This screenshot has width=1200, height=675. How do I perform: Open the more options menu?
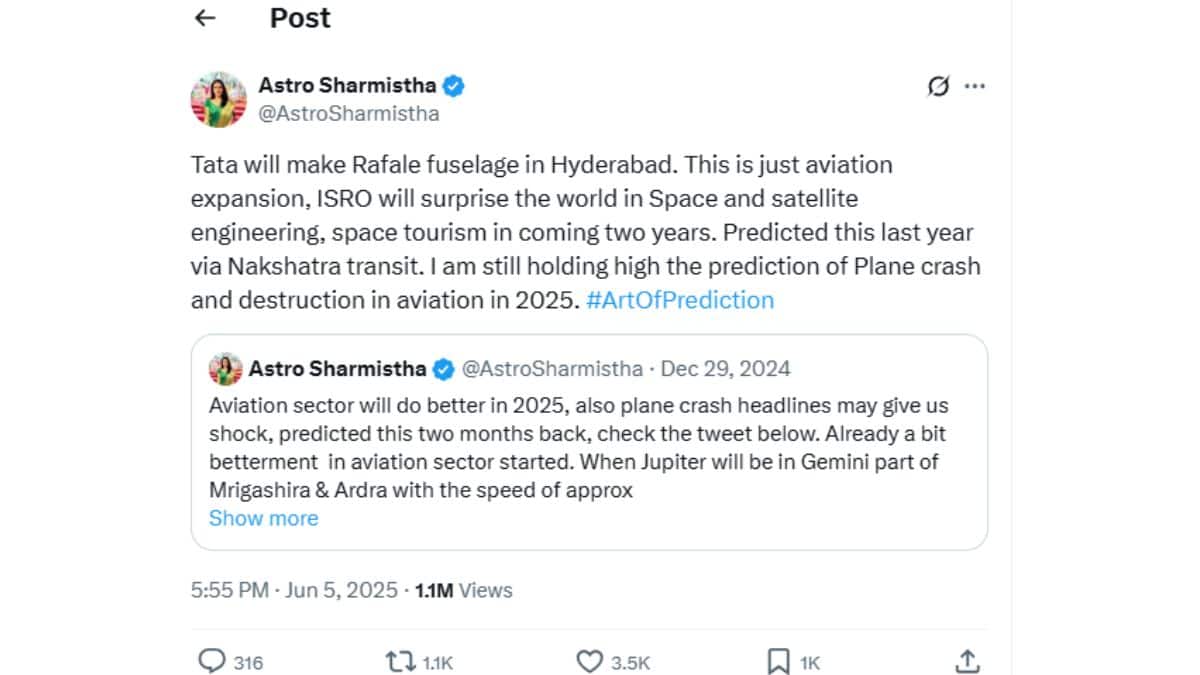pyautogui.click(x=975, y=87)
